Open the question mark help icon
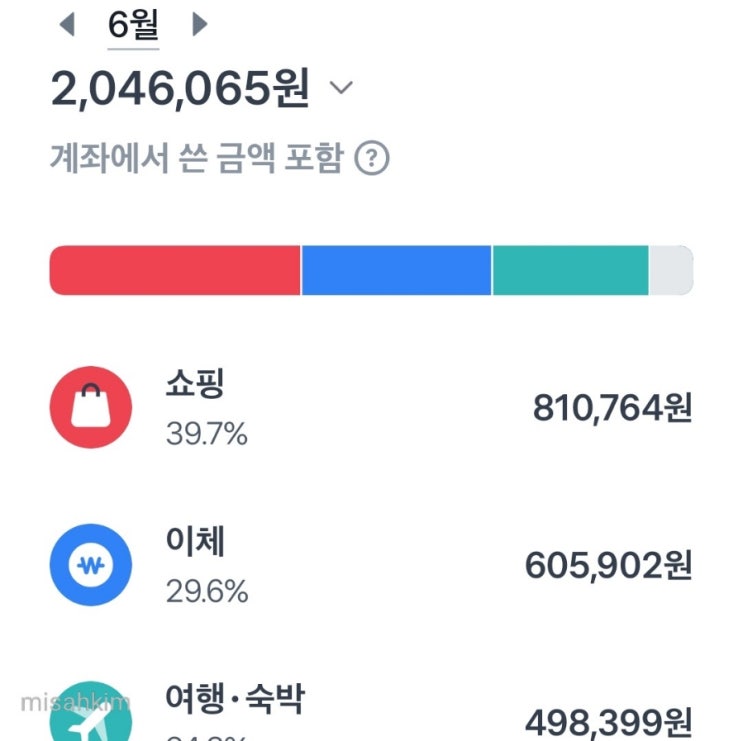The width and height of the screenshot is (743, 741). 373,158
